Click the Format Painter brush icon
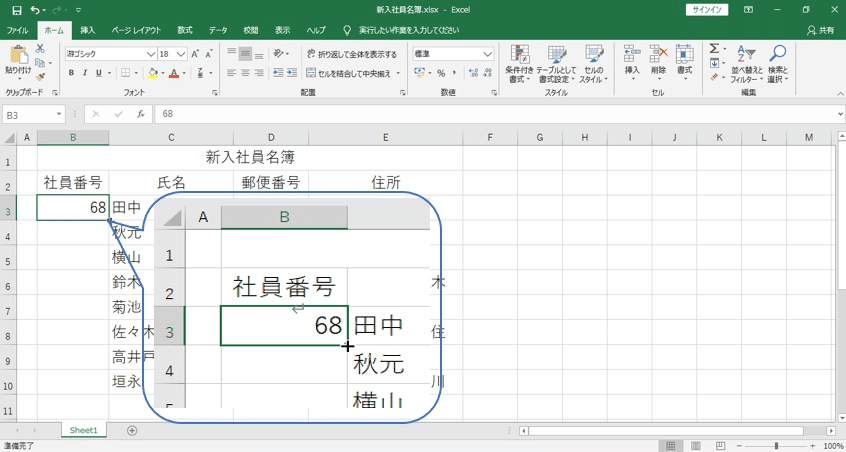 [x=40, y=77]
